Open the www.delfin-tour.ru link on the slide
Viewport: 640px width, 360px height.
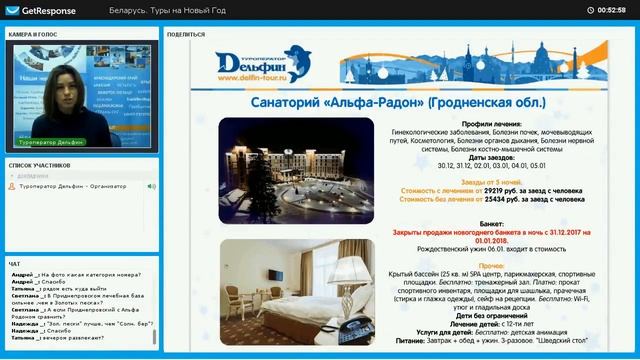[252, 78]
